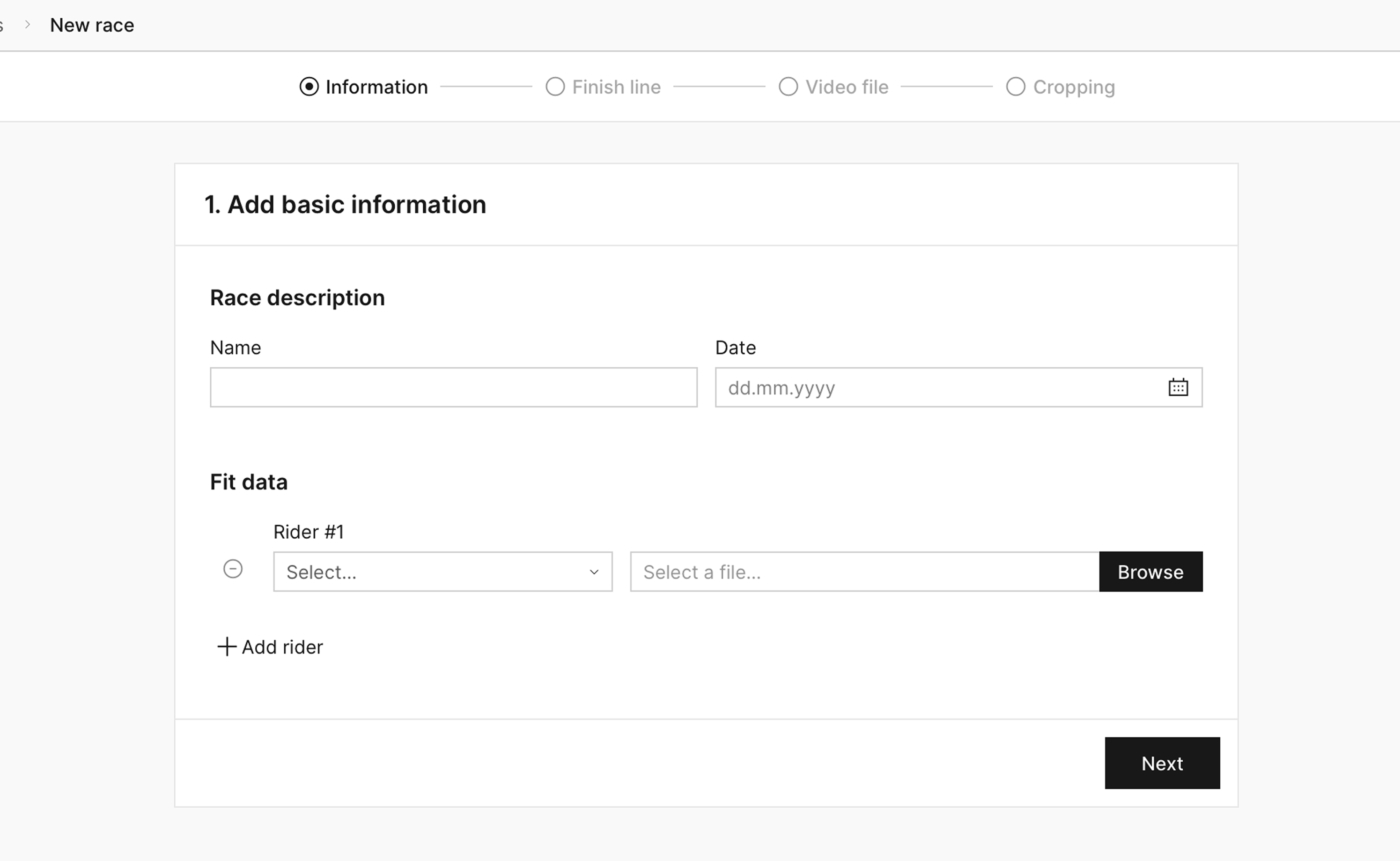Click the Select a file field
Viewport: 1400px width, 861px height.
click(x=864, y=572)
